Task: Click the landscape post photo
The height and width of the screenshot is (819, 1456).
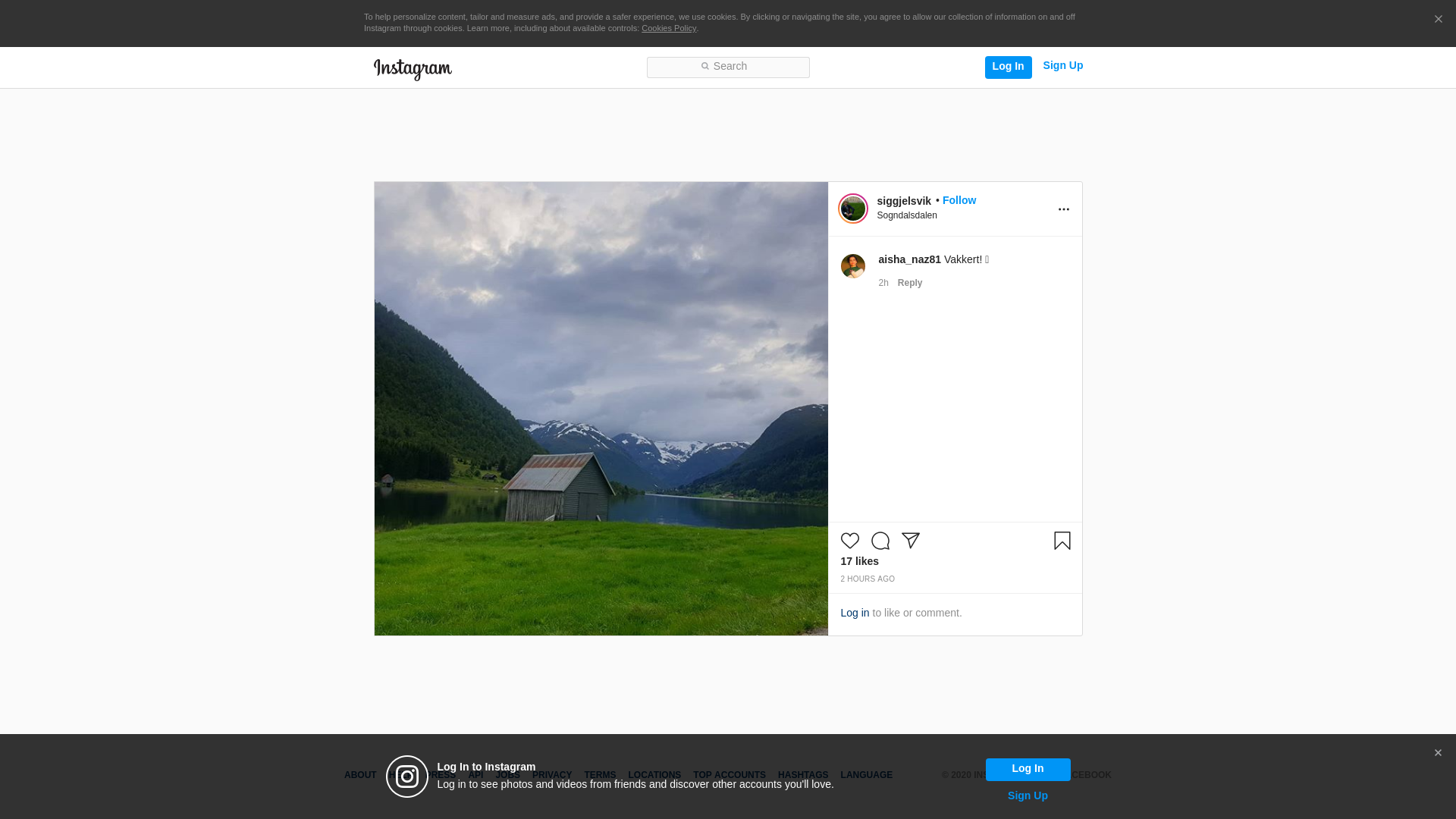Action: (x=601, y=409)
